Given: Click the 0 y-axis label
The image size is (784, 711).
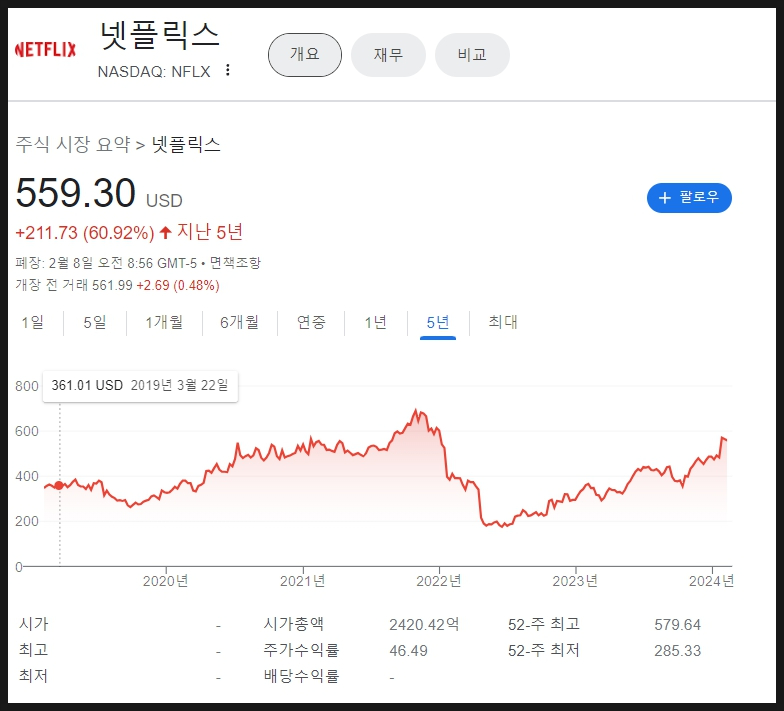Looking at the screenshot, I should tap(19, 567).
